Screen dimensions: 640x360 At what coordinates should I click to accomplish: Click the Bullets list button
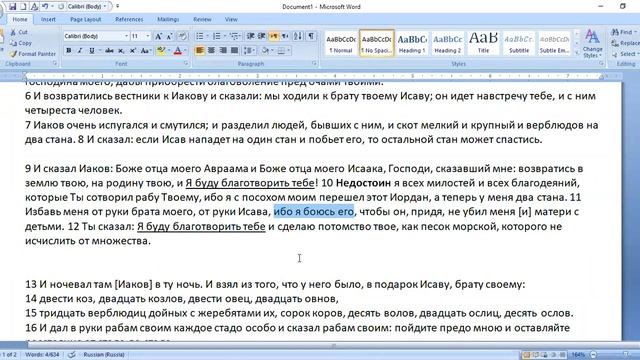pos(200,36)
